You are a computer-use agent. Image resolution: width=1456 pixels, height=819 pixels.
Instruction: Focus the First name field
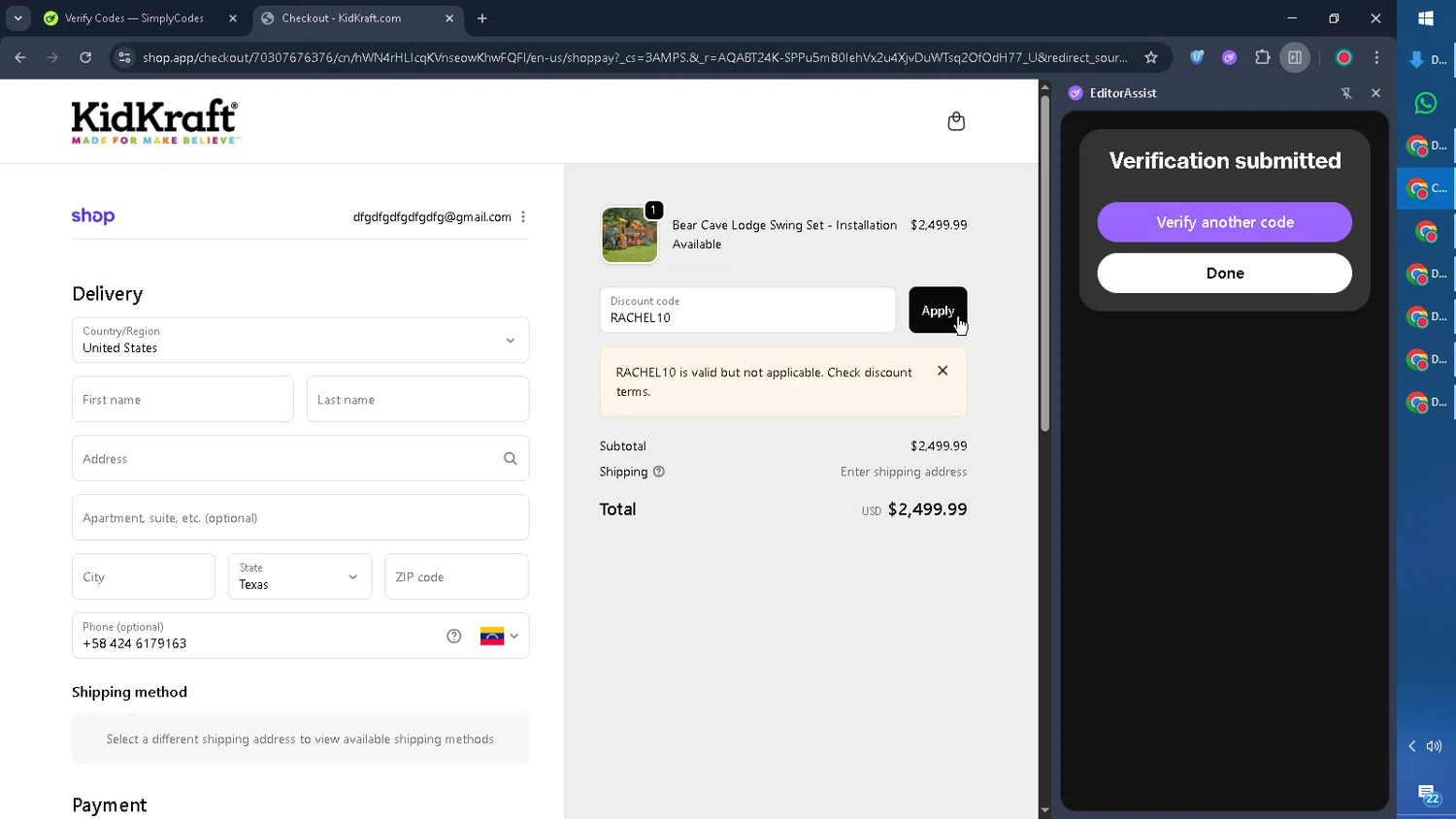point(182,399)
